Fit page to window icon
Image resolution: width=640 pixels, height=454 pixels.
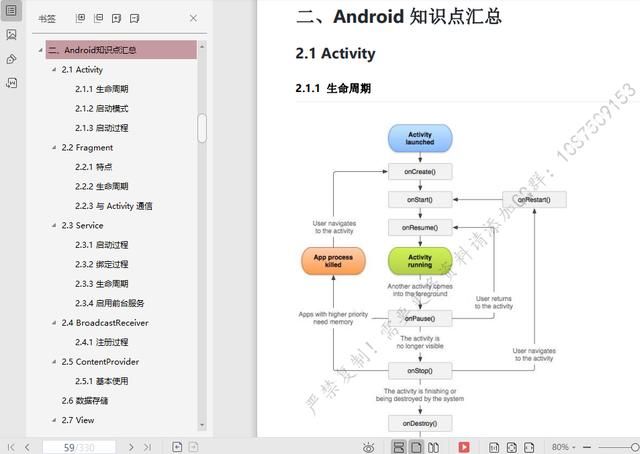coord(511,447)
